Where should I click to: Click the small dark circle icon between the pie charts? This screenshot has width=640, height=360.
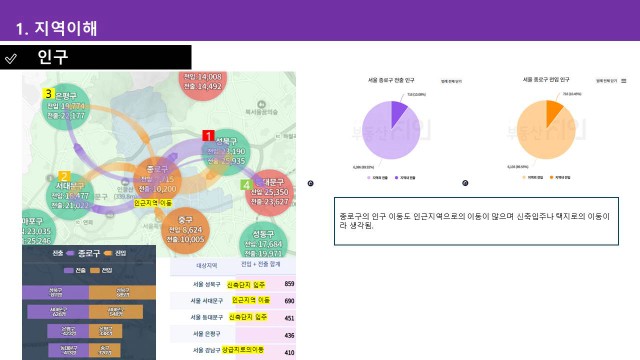pos(465,183)
